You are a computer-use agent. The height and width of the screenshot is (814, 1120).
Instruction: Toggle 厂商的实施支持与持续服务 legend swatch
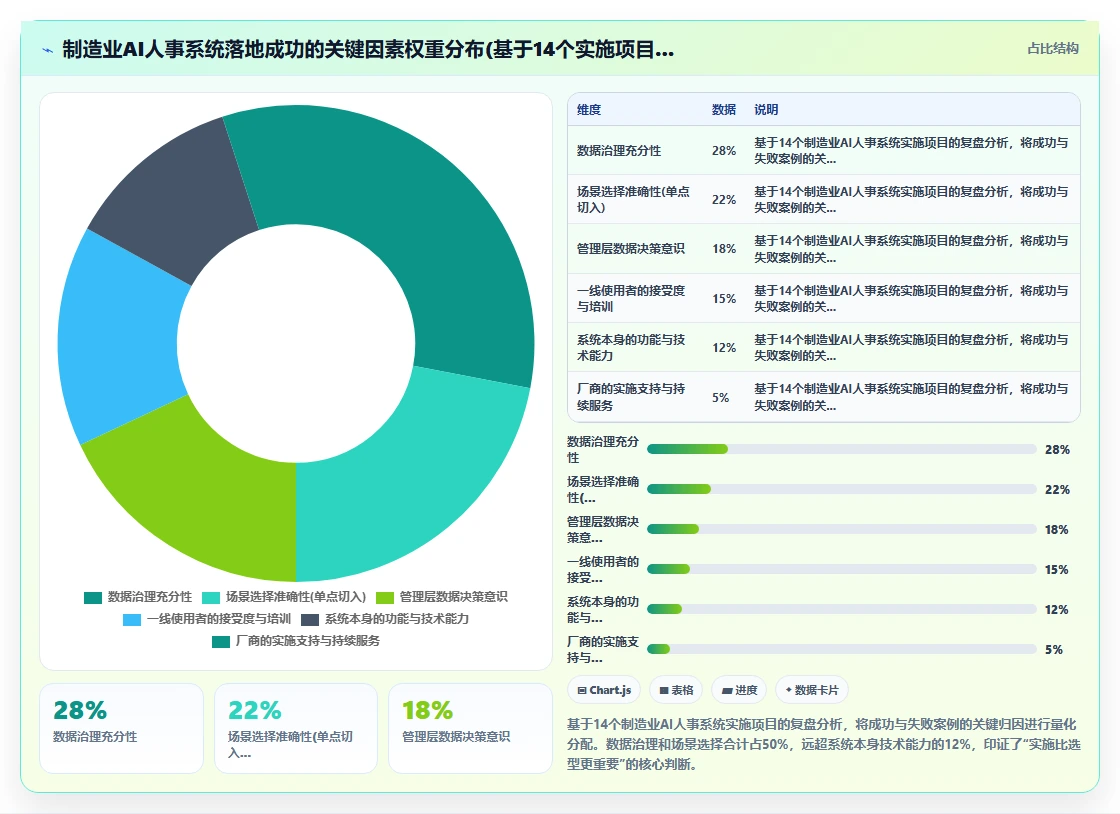[221, 642]
